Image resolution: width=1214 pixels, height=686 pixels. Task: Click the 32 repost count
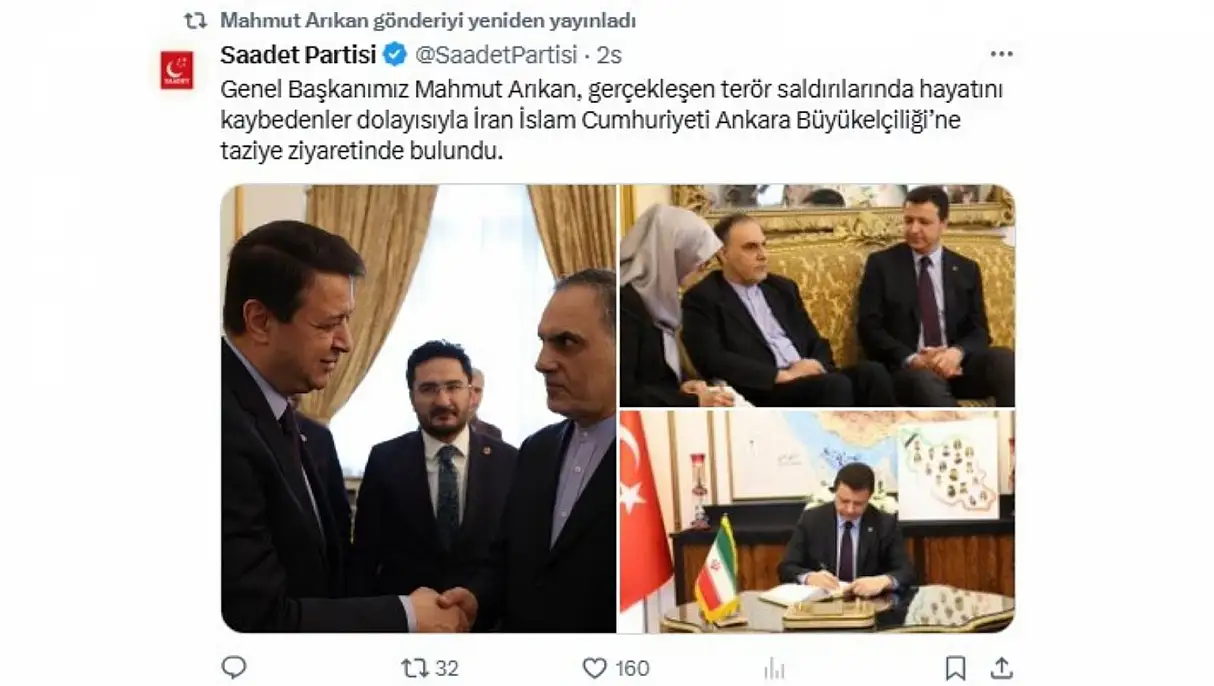pyautogui.click(x=447, y=668)
